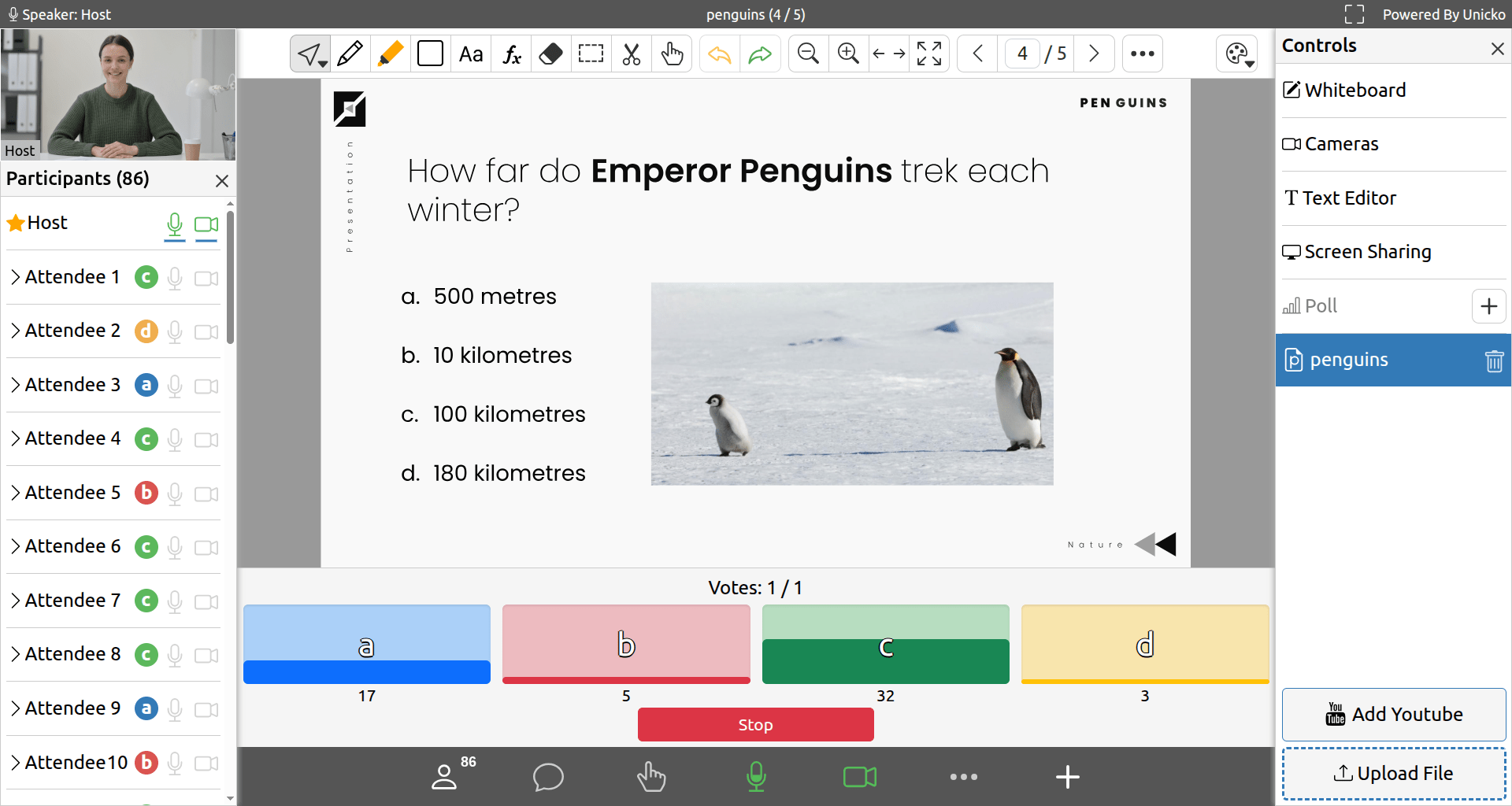
Task: Open bottom bar three-dot menu
Action: pyautogui.click(x=964, y=777)
